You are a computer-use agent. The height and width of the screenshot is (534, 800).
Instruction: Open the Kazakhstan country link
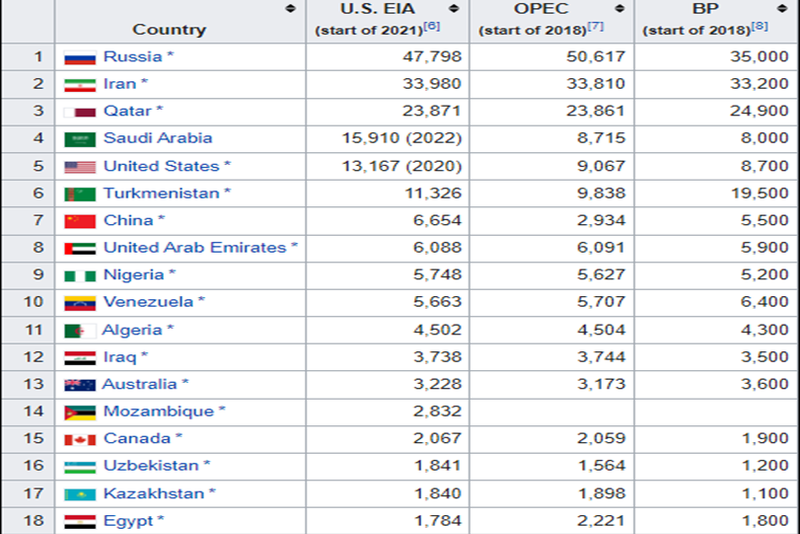(x=153, y=493)
